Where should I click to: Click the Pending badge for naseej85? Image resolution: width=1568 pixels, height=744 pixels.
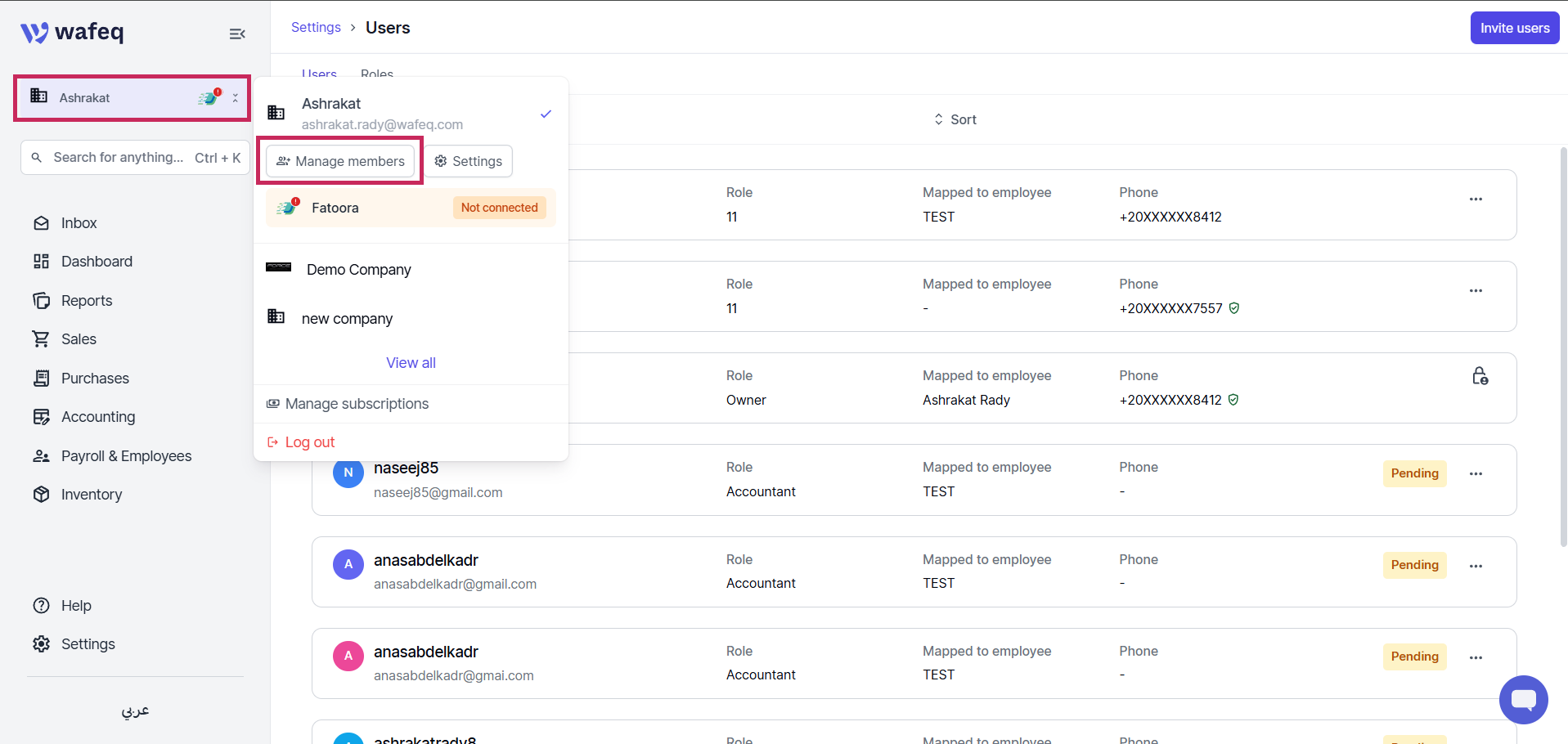tap(1414, 473)
